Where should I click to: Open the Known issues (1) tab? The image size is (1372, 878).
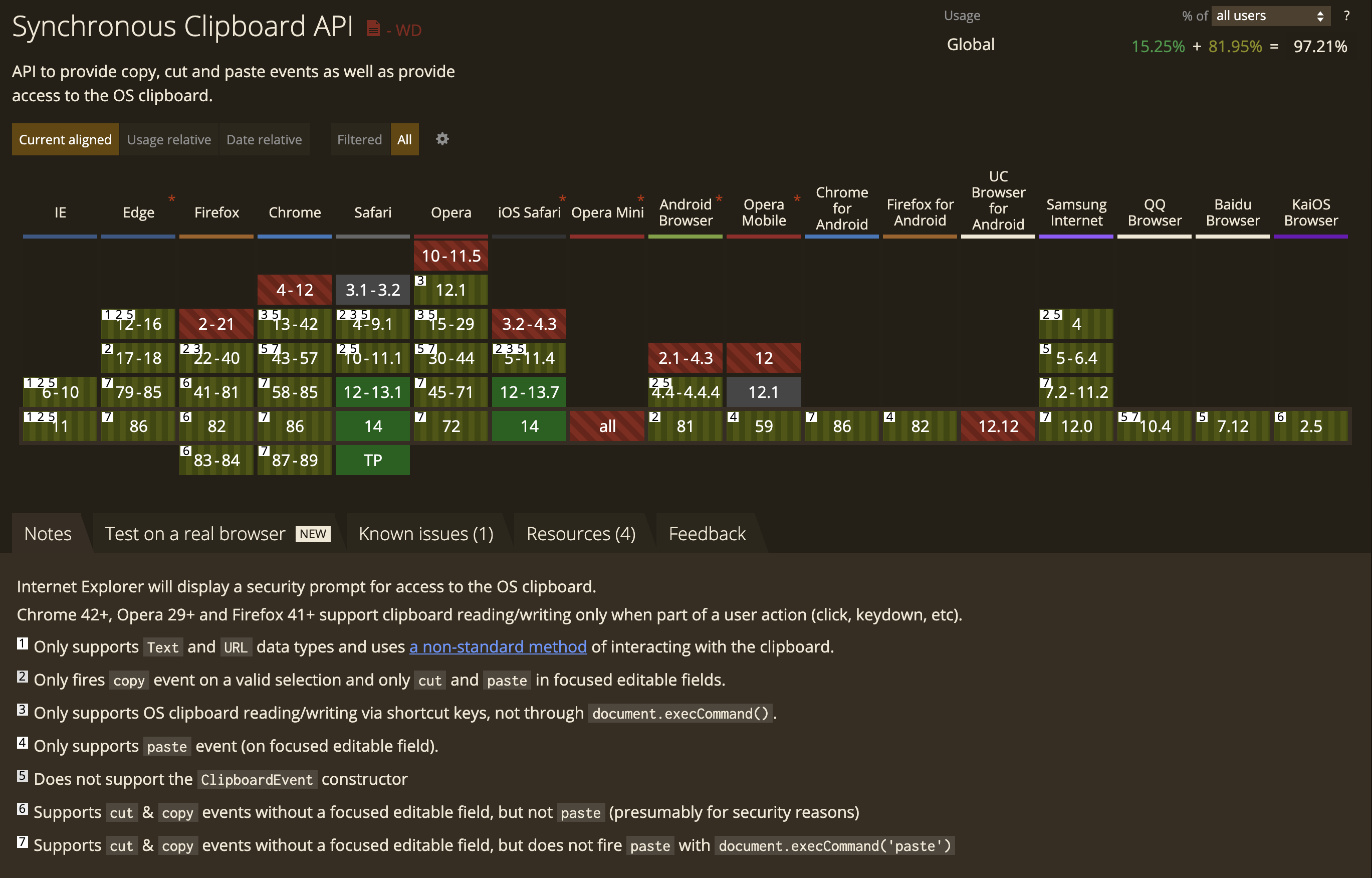coord(426,534)
